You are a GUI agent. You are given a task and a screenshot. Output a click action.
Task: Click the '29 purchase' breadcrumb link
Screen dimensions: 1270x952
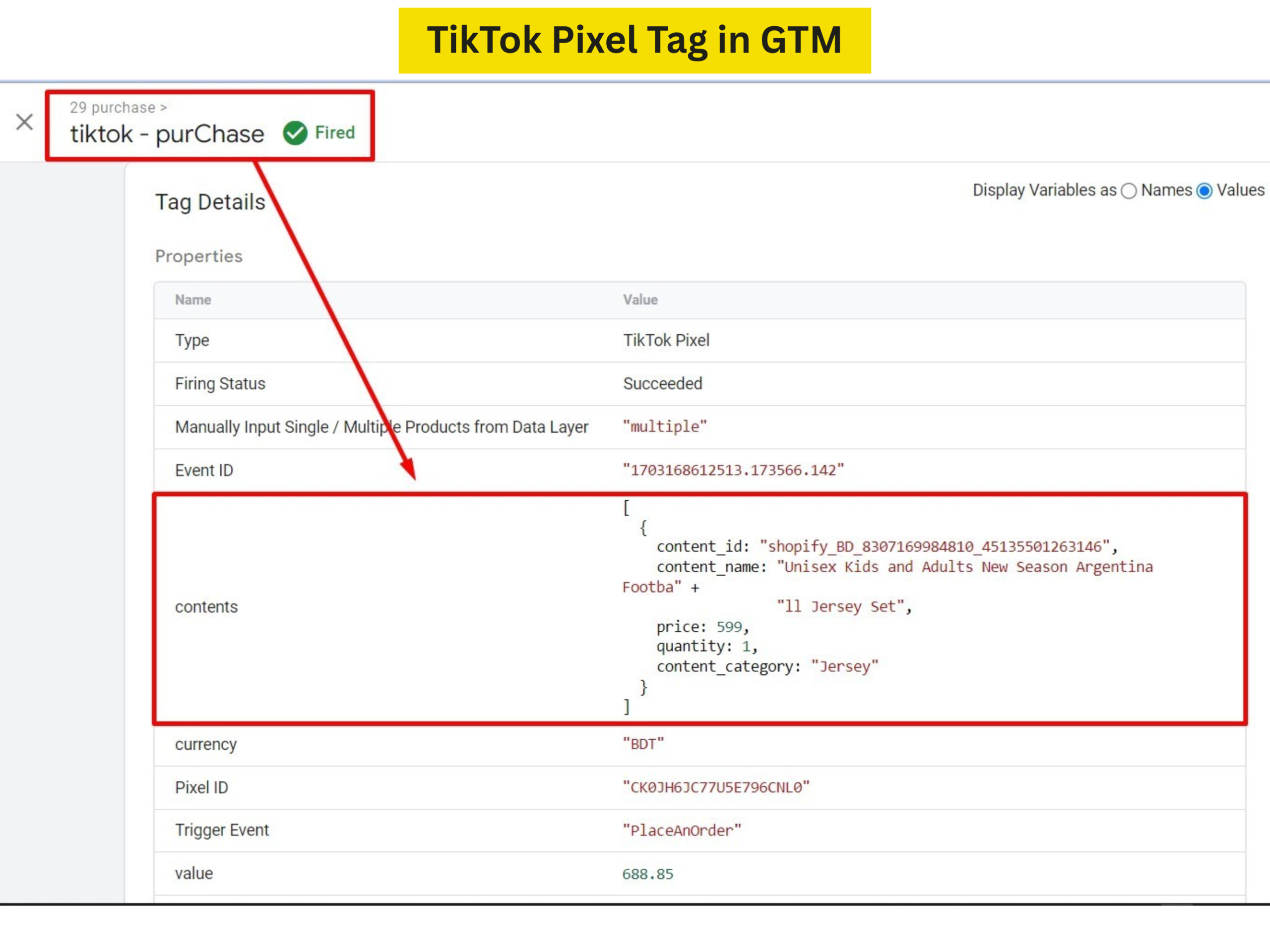pos(113,107)
